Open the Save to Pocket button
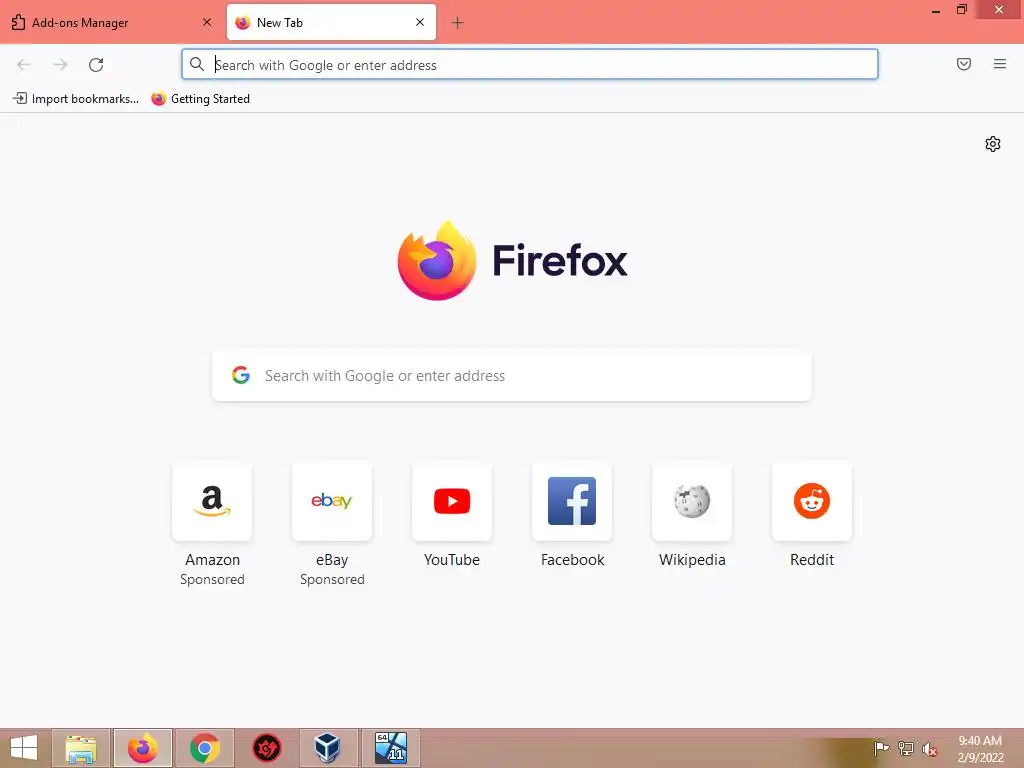1024x768 pixels. [964, 64]
